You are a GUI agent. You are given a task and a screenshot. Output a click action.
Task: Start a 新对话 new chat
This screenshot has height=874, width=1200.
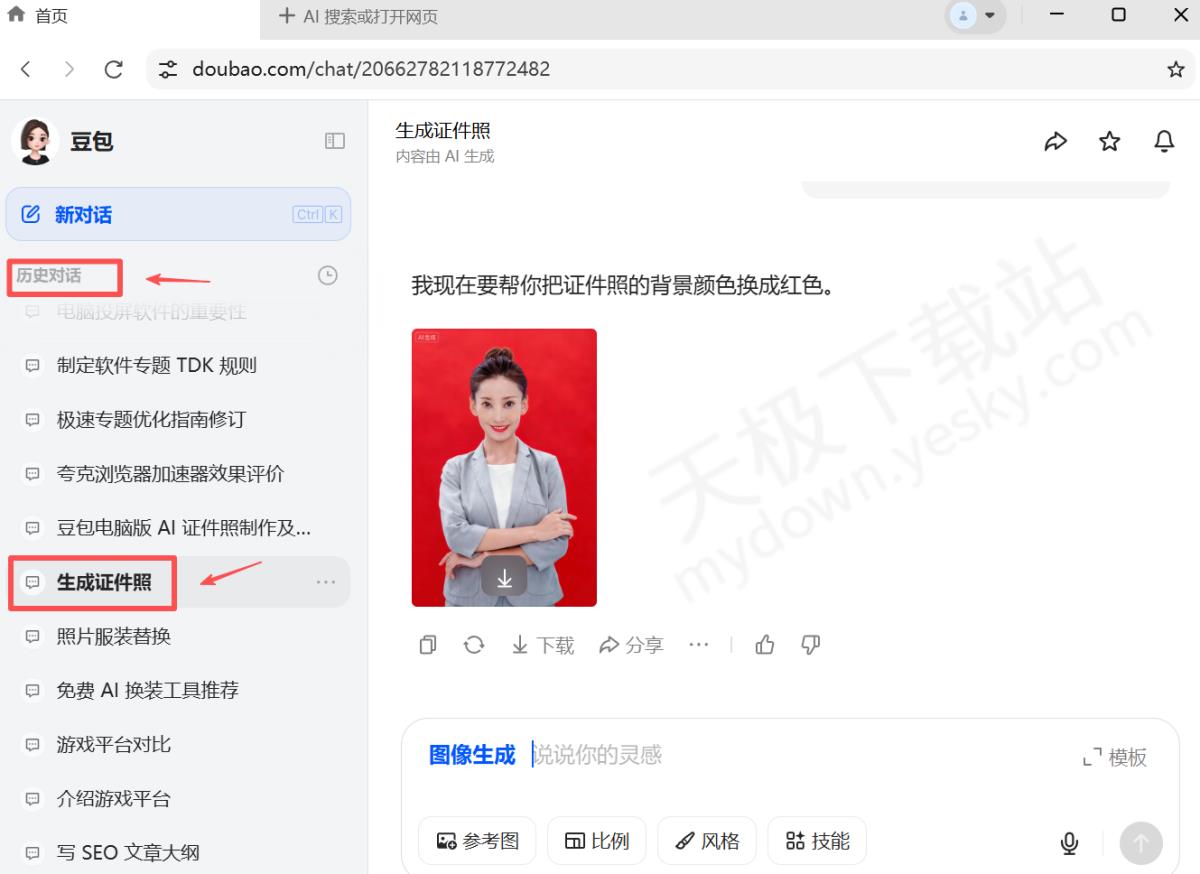tap(178, 215)
